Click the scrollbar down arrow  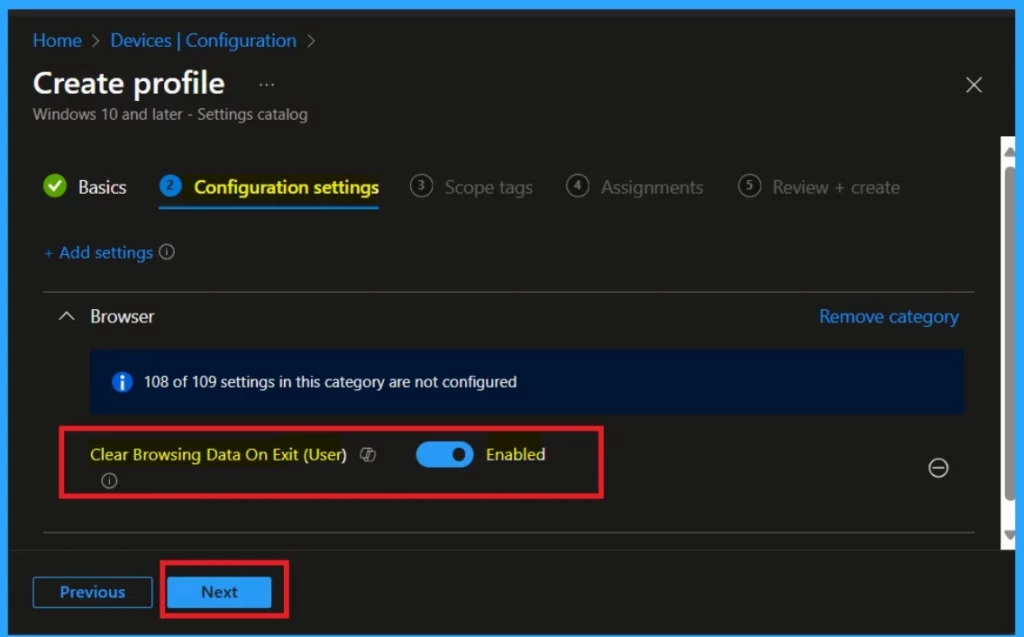tap(1009, 536)
